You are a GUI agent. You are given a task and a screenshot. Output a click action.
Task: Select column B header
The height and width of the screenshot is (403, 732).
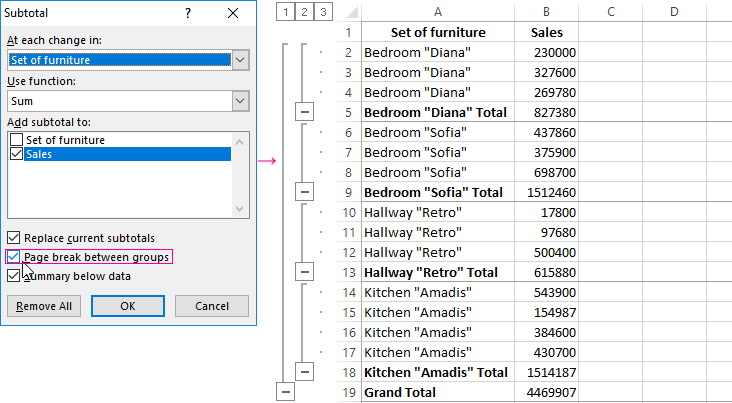546,11
